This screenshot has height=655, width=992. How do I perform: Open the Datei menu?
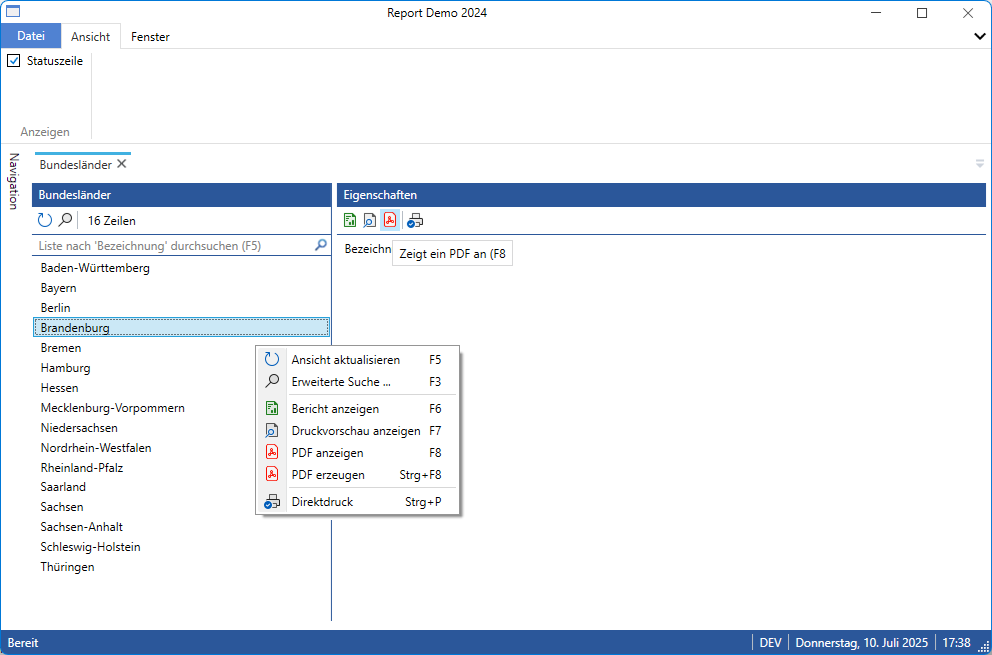(x=31, y=36)
